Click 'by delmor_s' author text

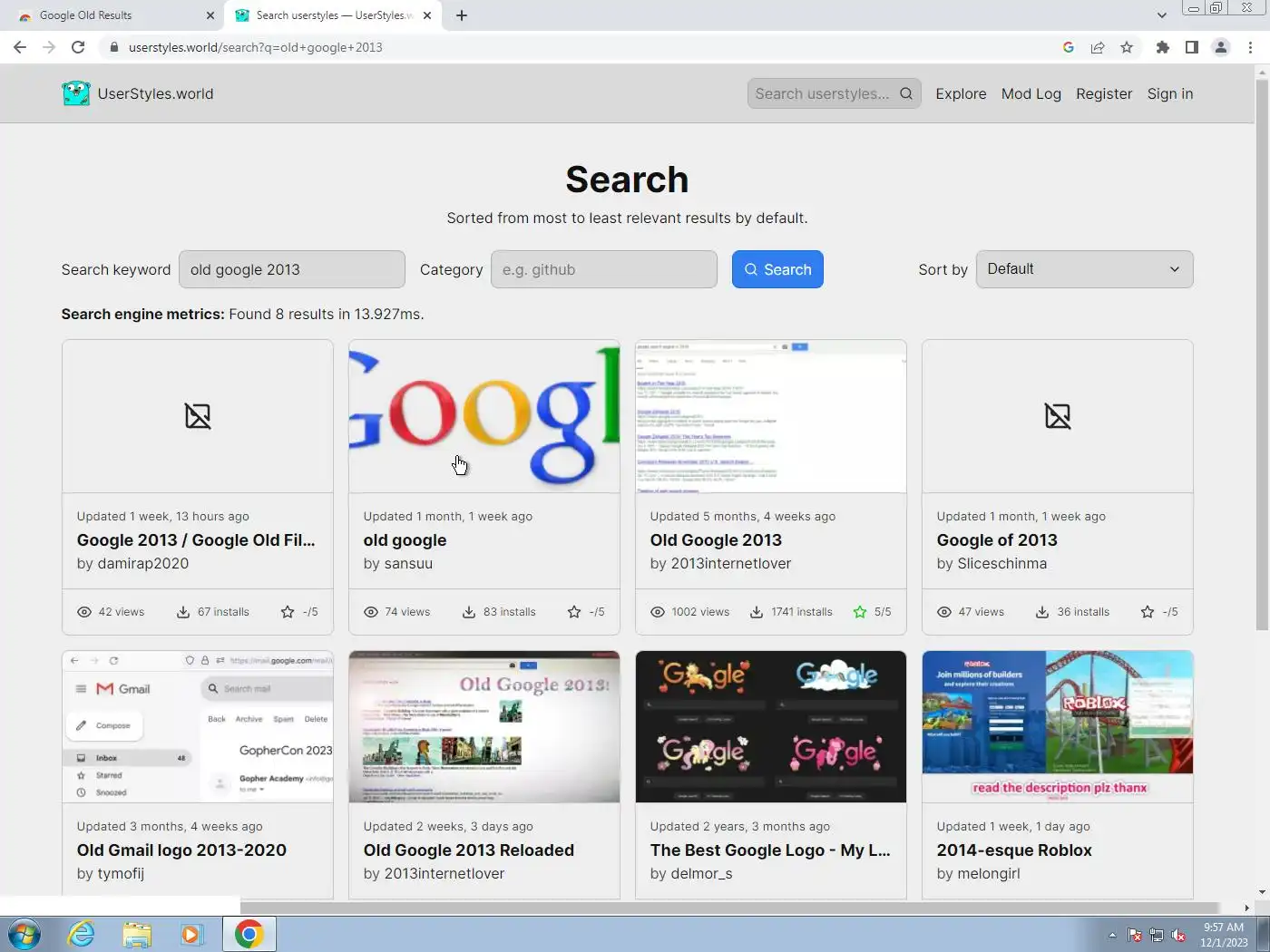[x=691, y=874]
